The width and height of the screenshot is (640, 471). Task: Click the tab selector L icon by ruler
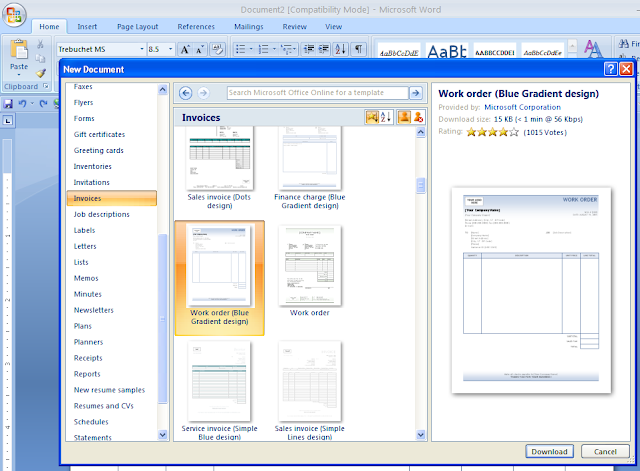[8, 121]
